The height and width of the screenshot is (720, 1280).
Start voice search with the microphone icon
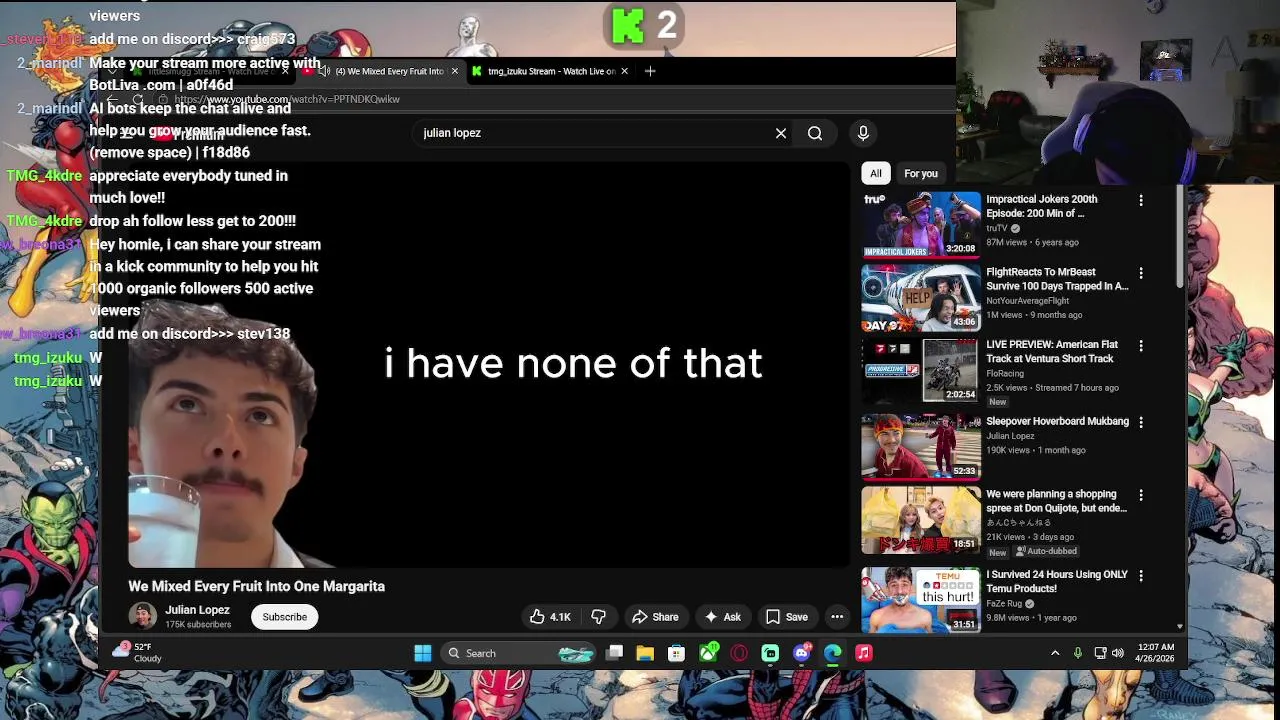coord(863,133)
